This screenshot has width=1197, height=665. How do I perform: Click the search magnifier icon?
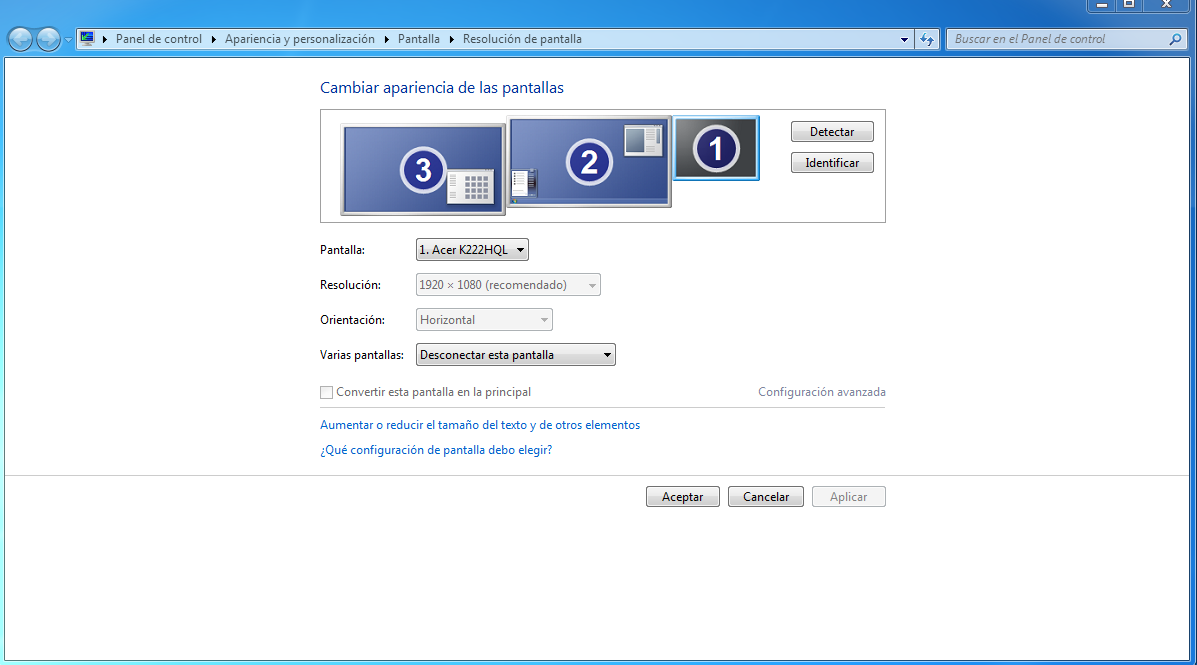(x=1175, y=39)
